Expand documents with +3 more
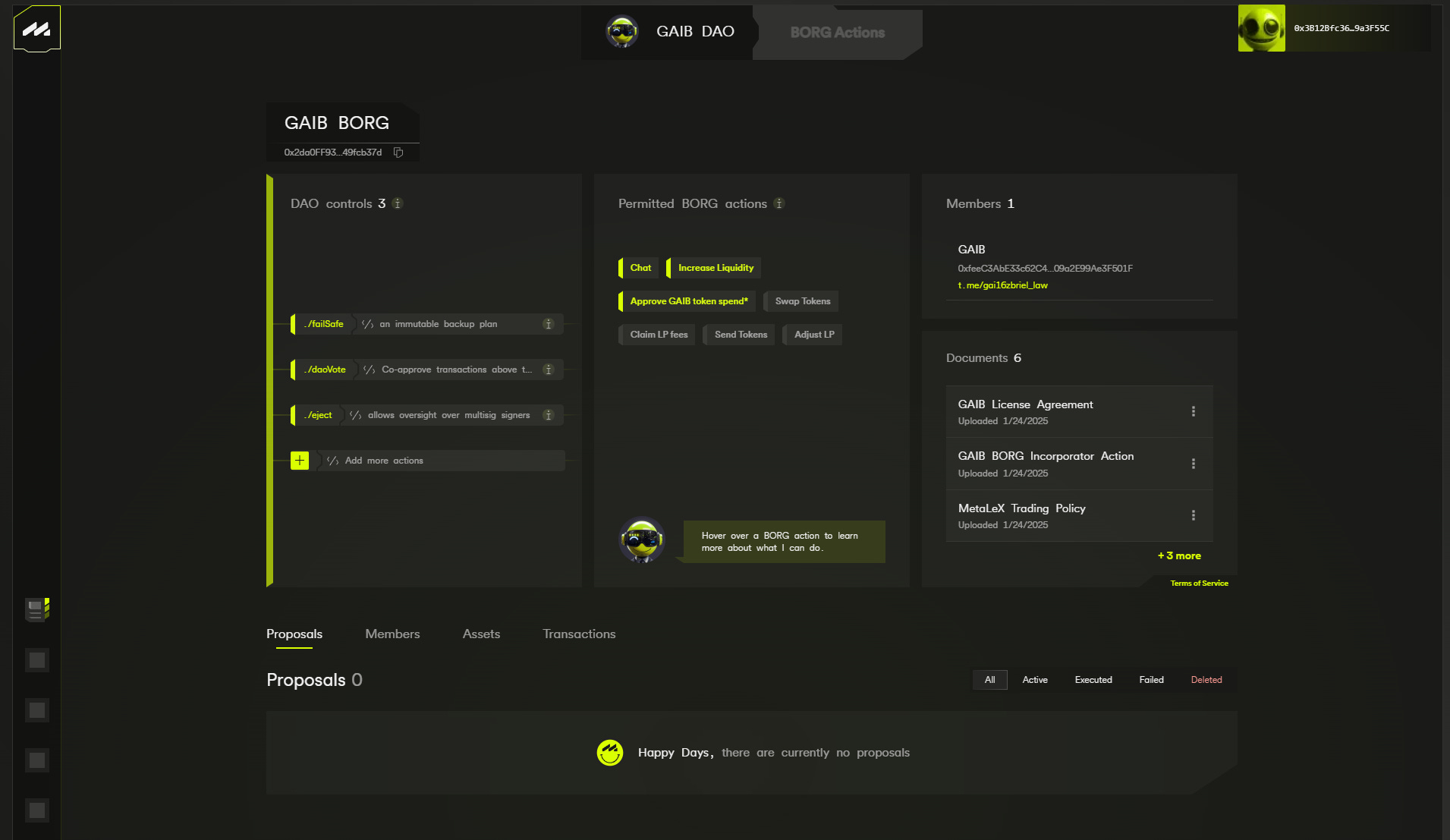Screen dimensions: 1450x840 [x=1179, y=556]
